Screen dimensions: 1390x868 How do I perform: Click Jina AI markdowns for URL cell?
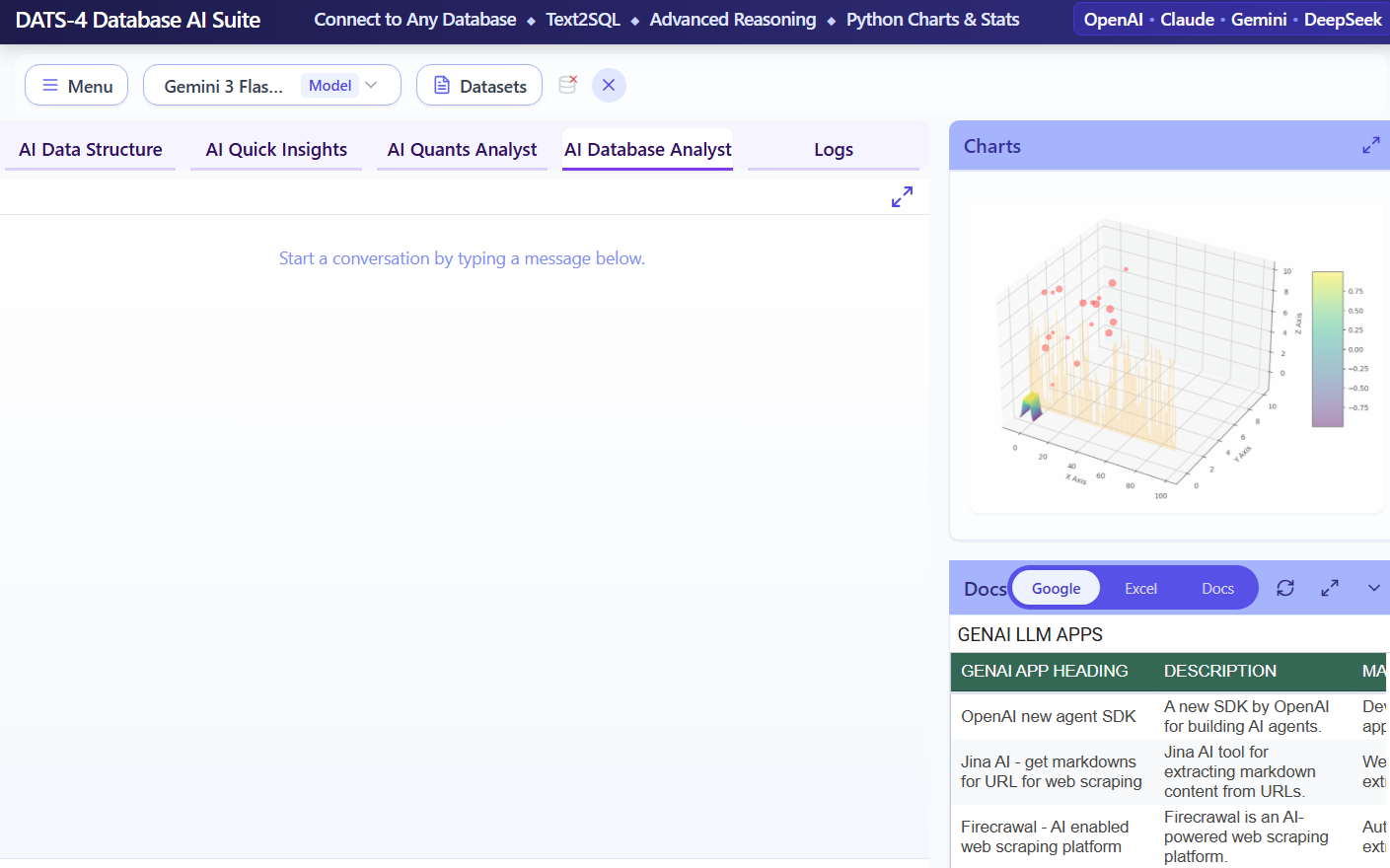click(x=1052, y=771)
